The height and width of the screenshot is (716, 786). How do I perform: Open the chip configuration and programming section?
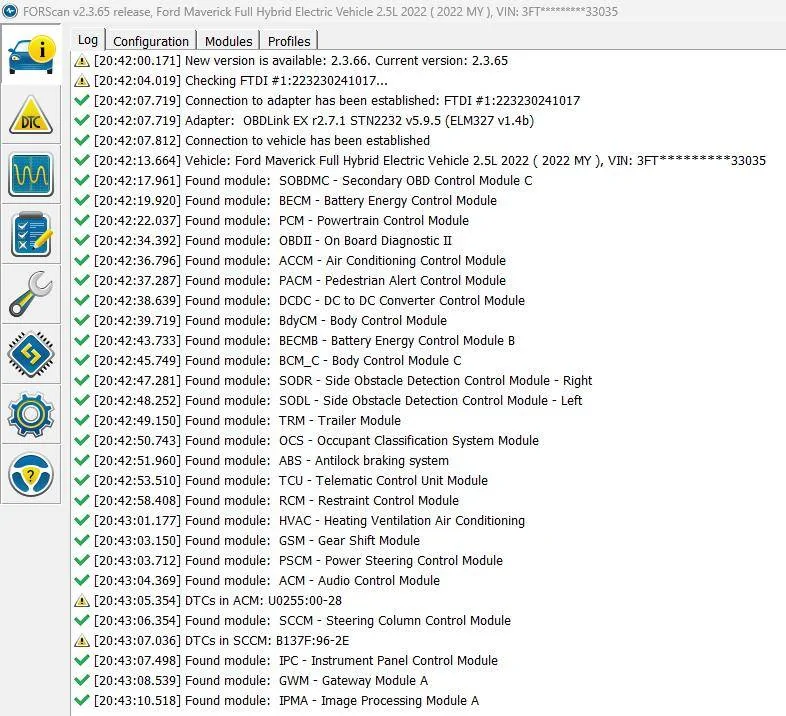pyautogui.click(x=31, y=354)
